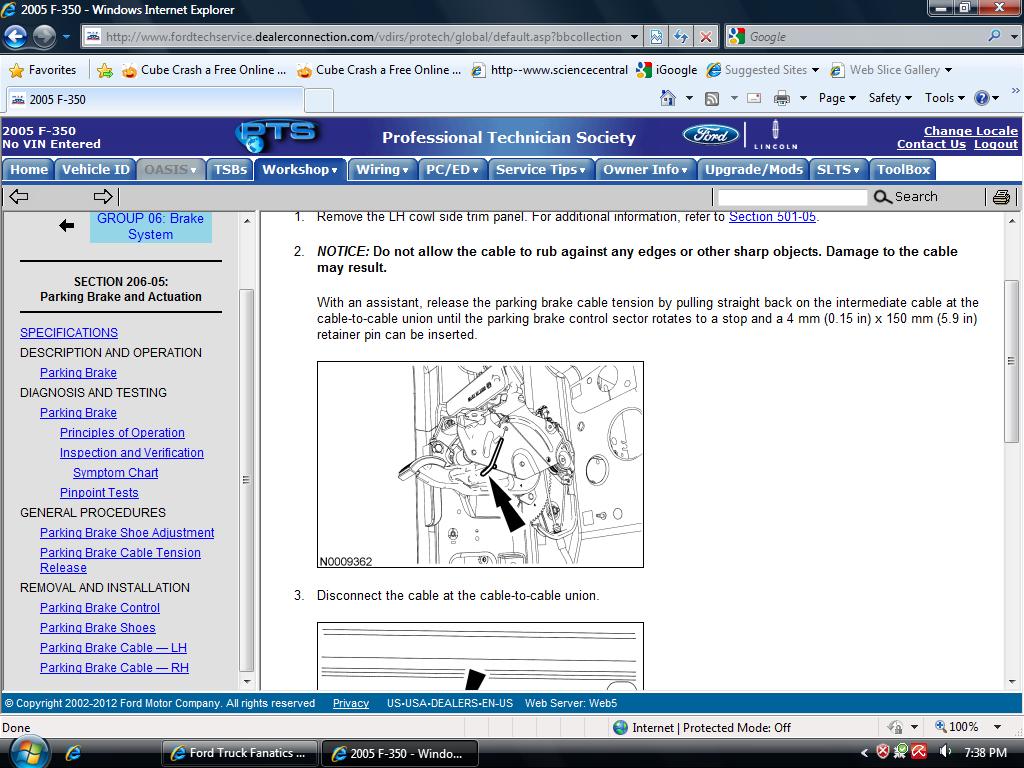Open the Workshop menu tab
1024x768 pixels.
pyautogui.click(x=300, y=170)
